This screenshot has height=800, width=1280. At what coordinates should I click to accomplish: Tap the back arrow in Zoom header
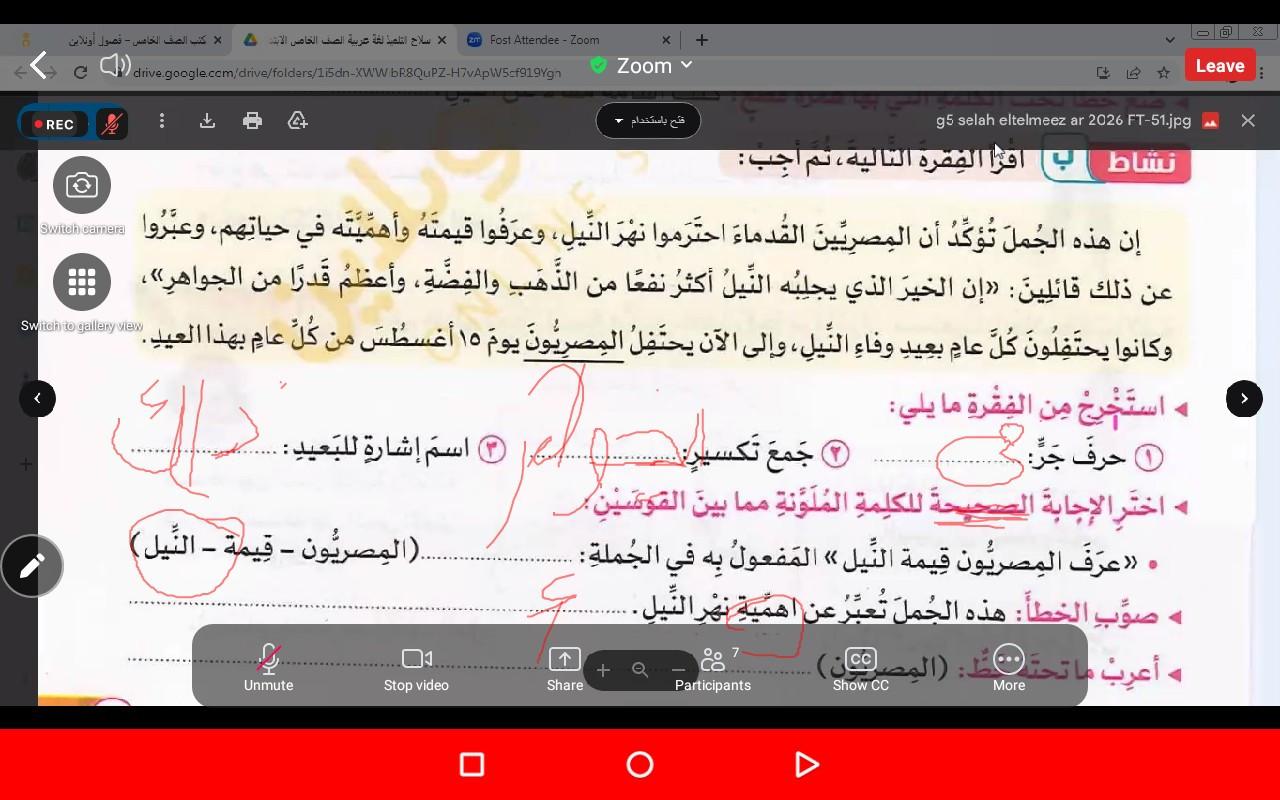click(x=38, y=66)
